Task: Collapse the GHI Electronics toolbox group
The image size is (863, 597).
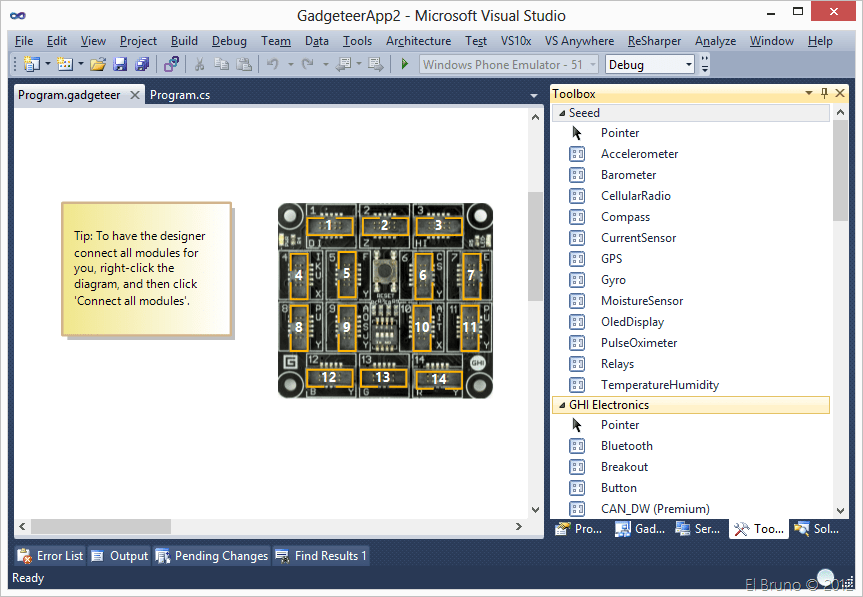Action: tap(560, 405)
